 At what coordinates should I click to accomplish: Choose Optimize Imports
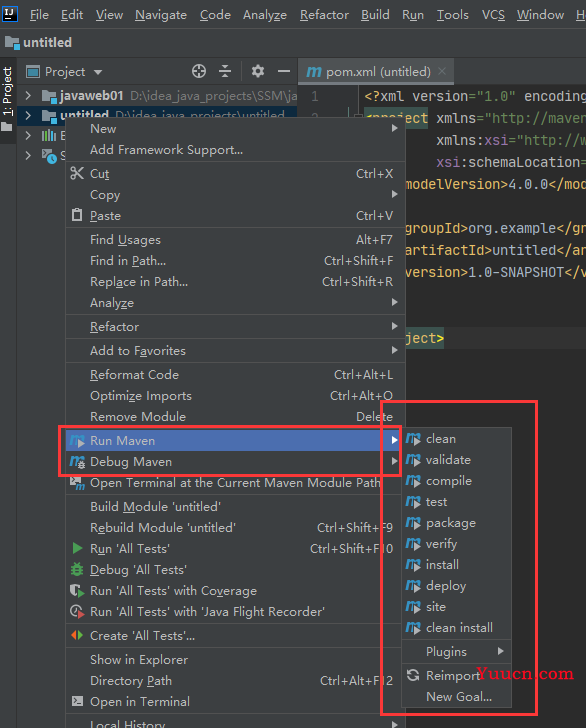click(236, 396)
